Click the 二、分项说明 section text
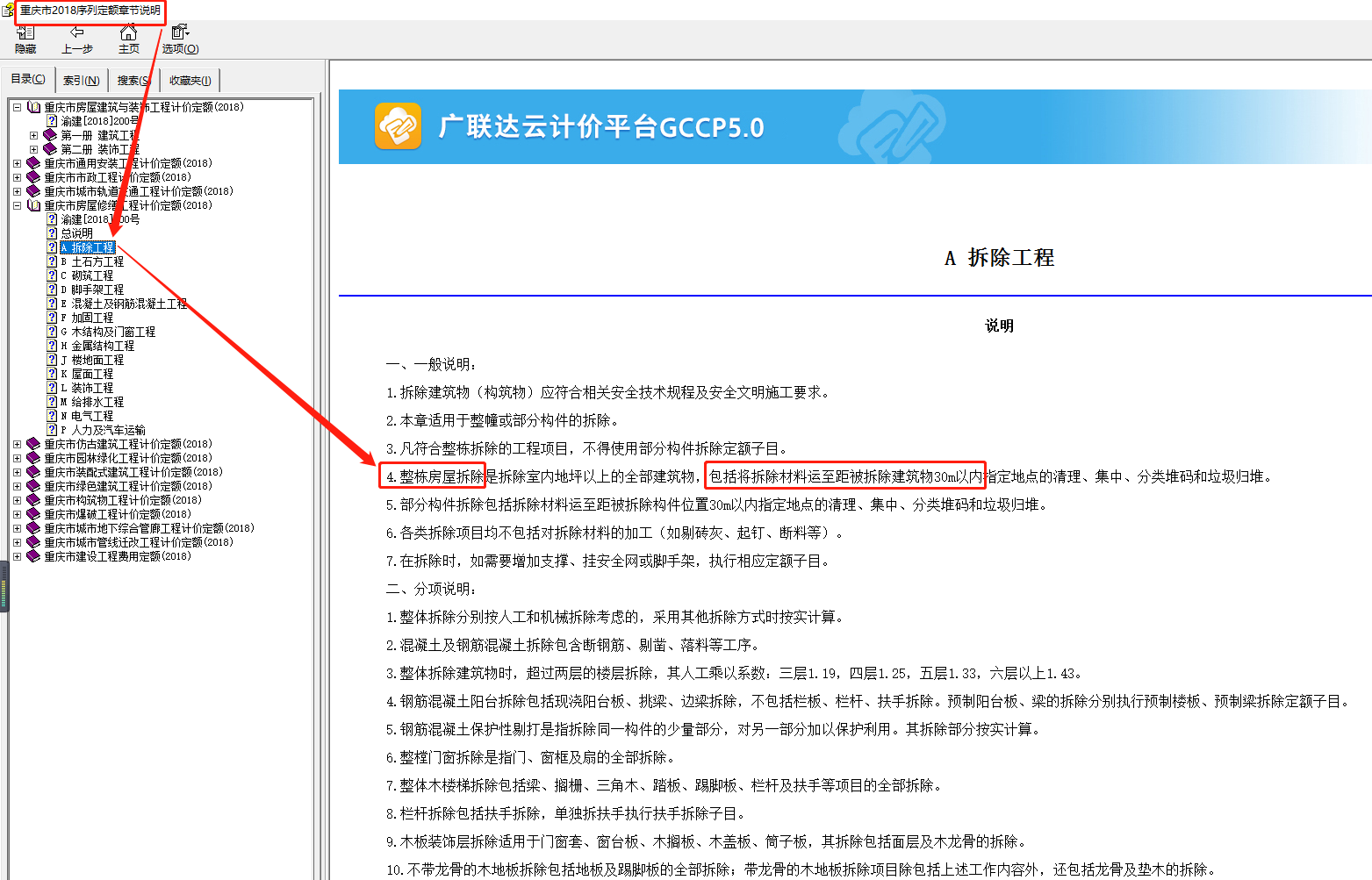The height and width of the screenshot is (880, 1372). pos(431,589)
